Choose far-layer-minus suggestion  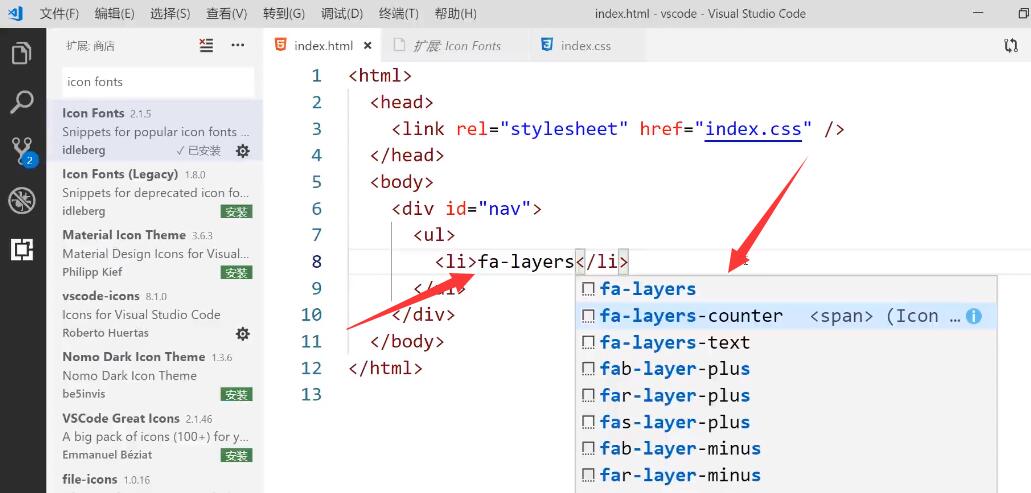coord(786,475)
